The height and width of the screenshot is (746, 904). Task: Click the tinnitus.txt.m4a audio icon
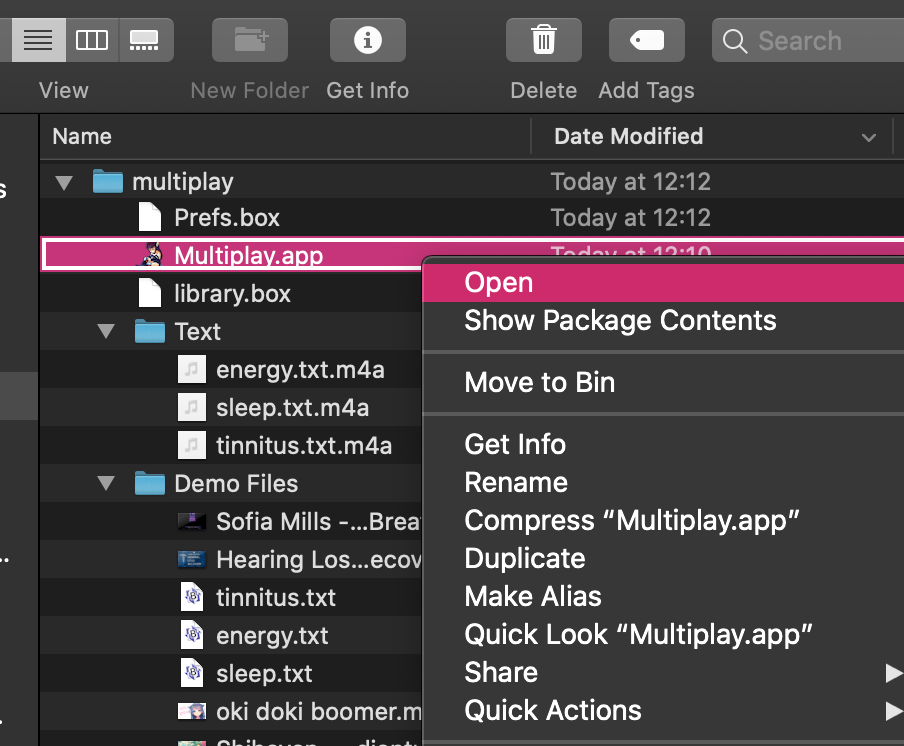point(191,445)
